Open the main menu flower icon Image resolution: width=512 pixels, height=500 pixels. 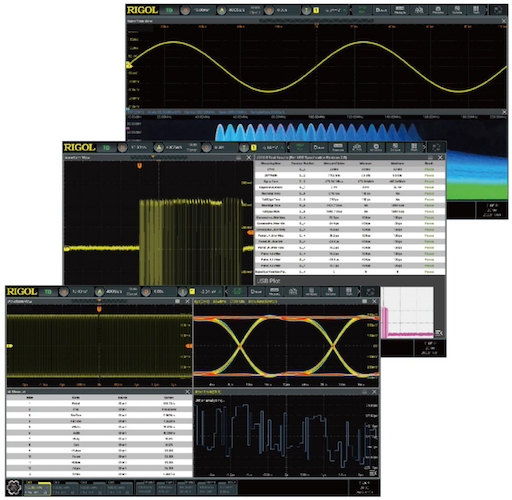pos(14,487)
